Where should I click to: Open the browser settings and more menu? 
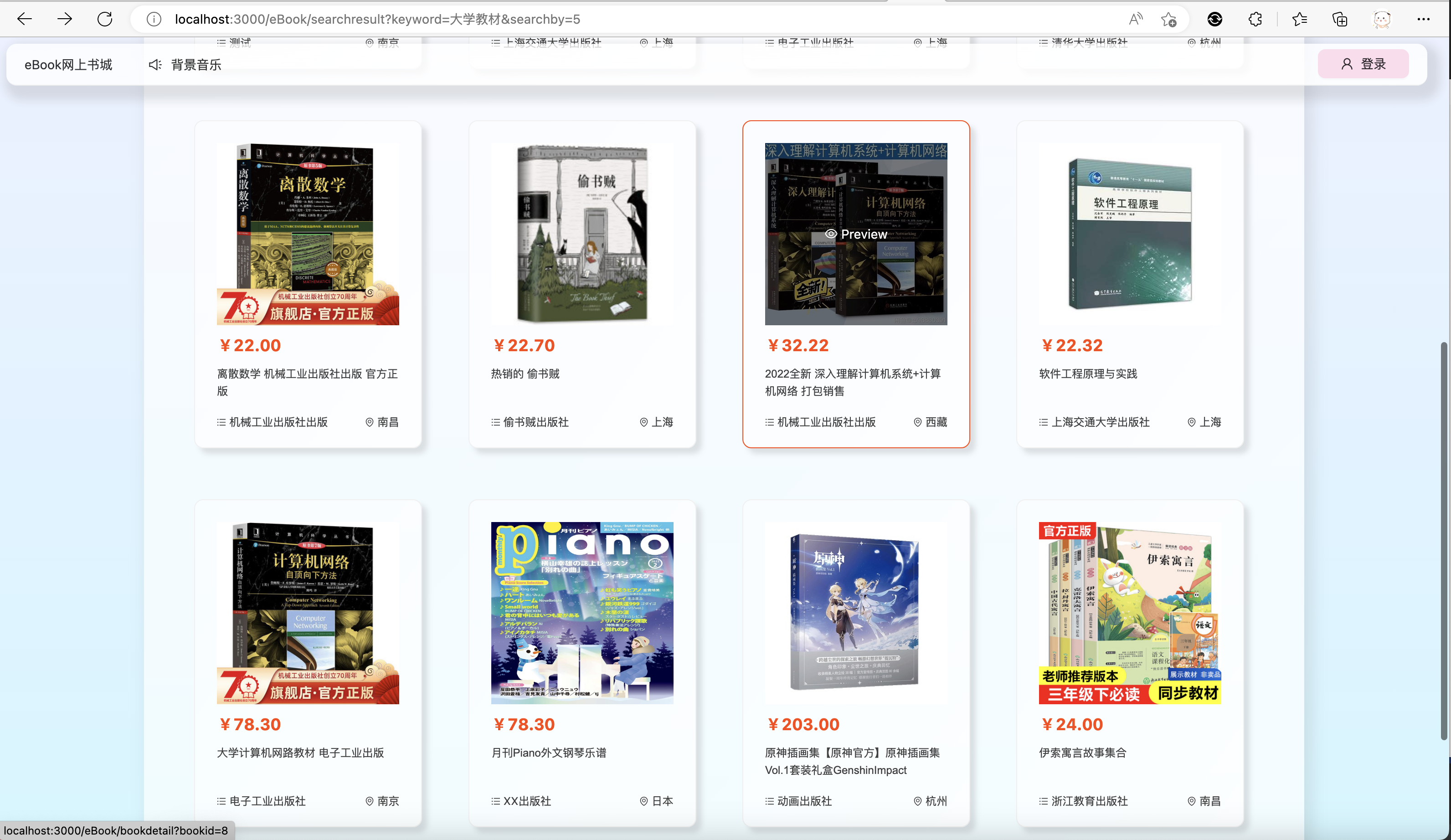1423,19
